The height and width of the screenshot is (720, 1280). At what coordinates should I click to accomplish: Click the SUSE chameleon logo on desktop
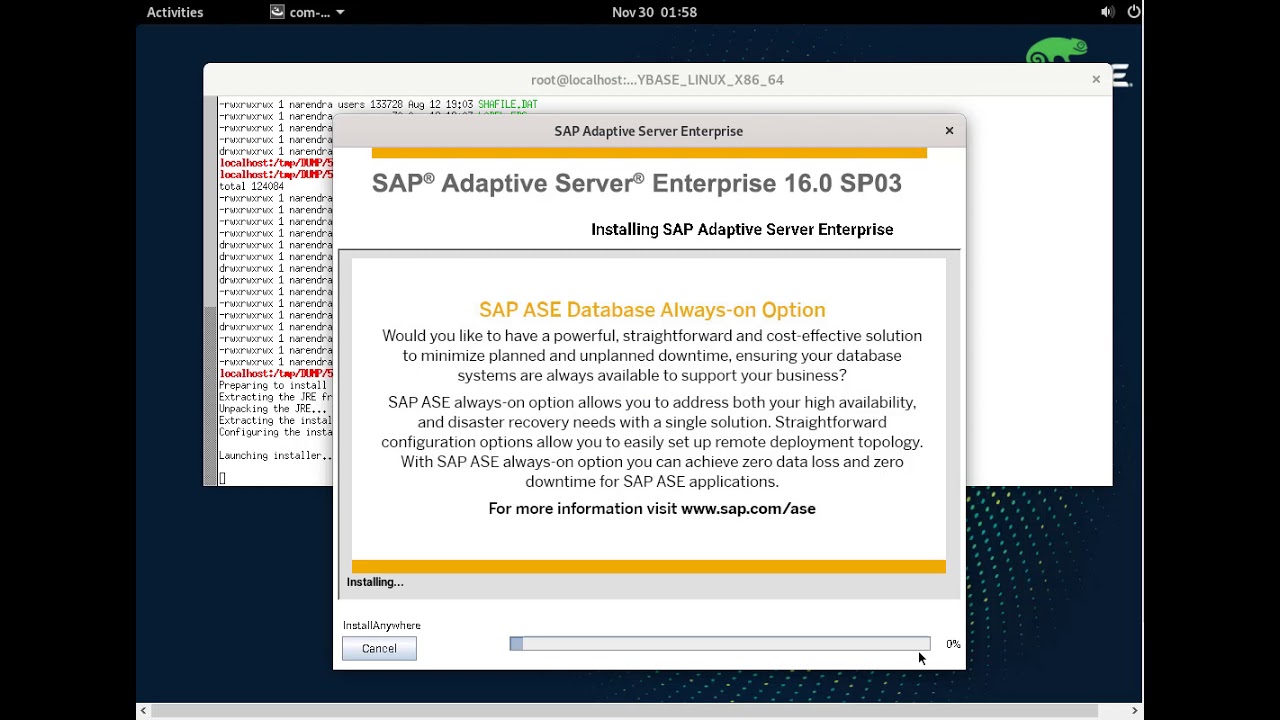coord(1057,51)
